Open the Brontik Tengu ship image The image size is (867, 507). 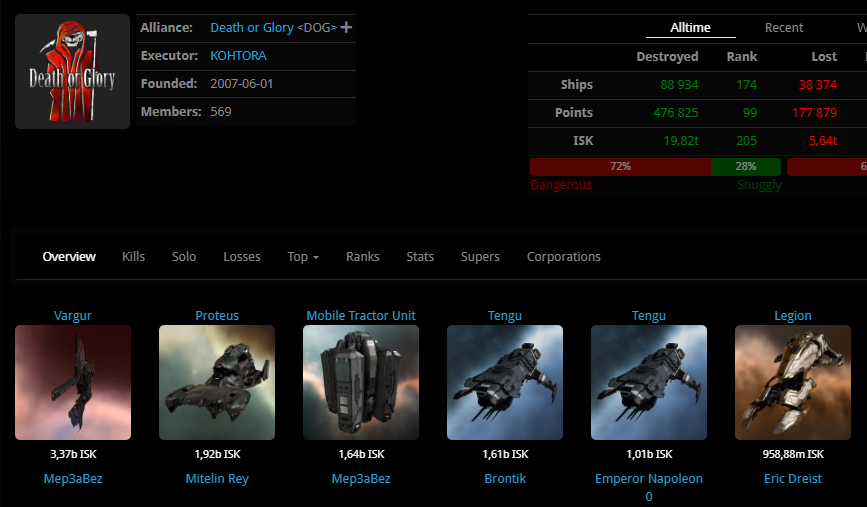tap(505, 382)
